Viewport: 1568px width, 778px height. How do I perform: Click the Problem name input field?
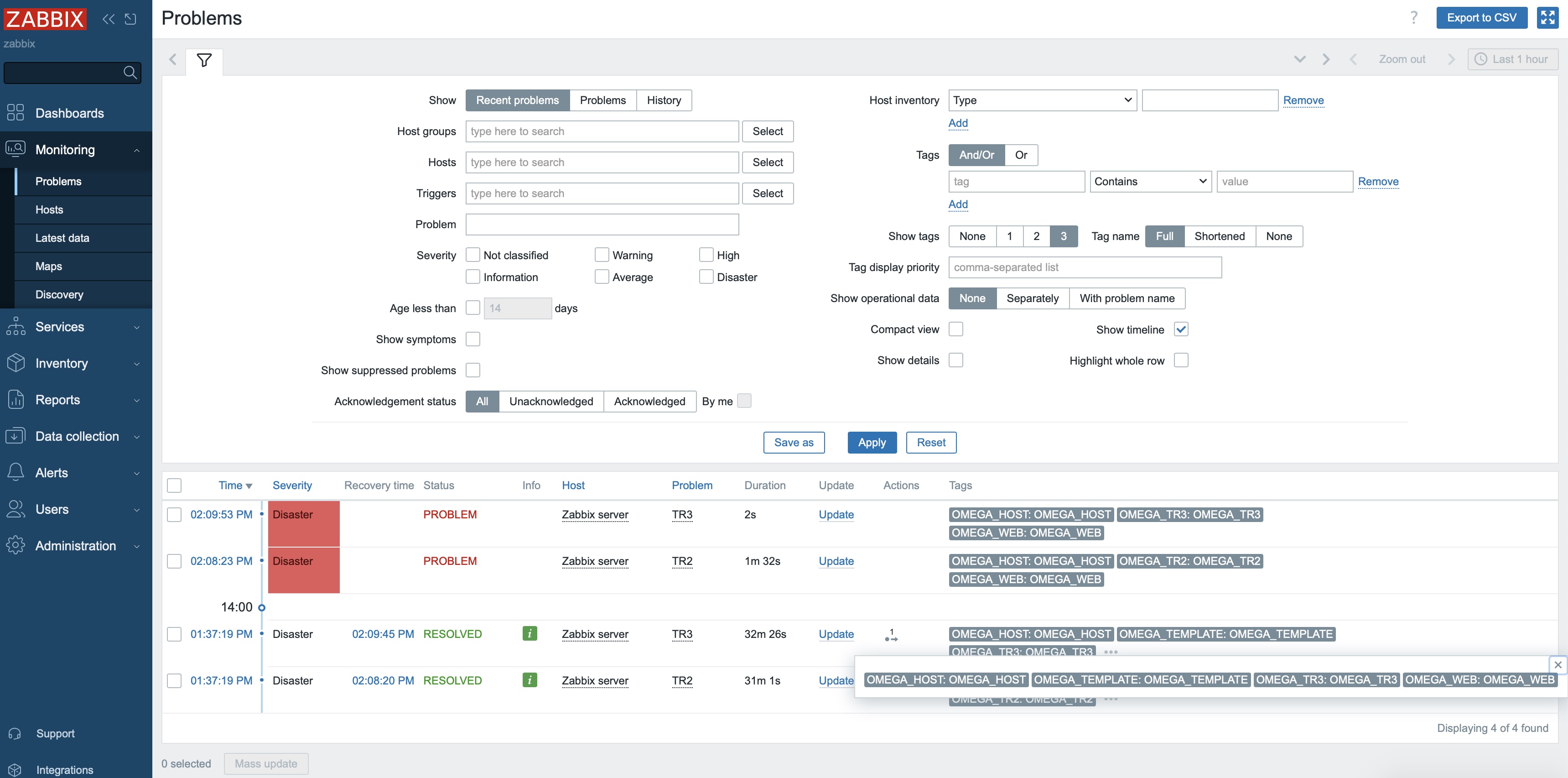(x=602, y=224)
